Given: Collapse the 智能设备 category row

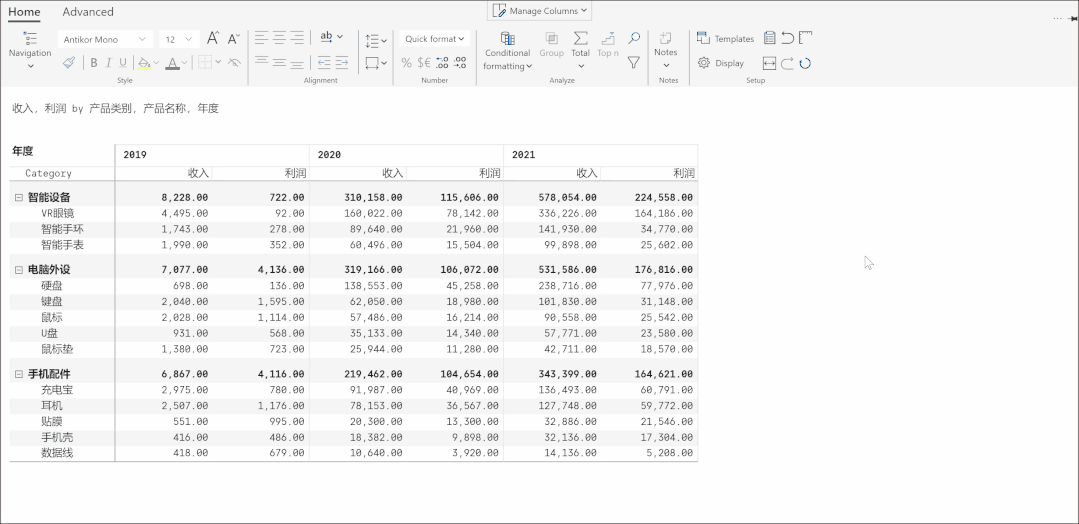Looking at the screenshot, I should pos(19,198).
